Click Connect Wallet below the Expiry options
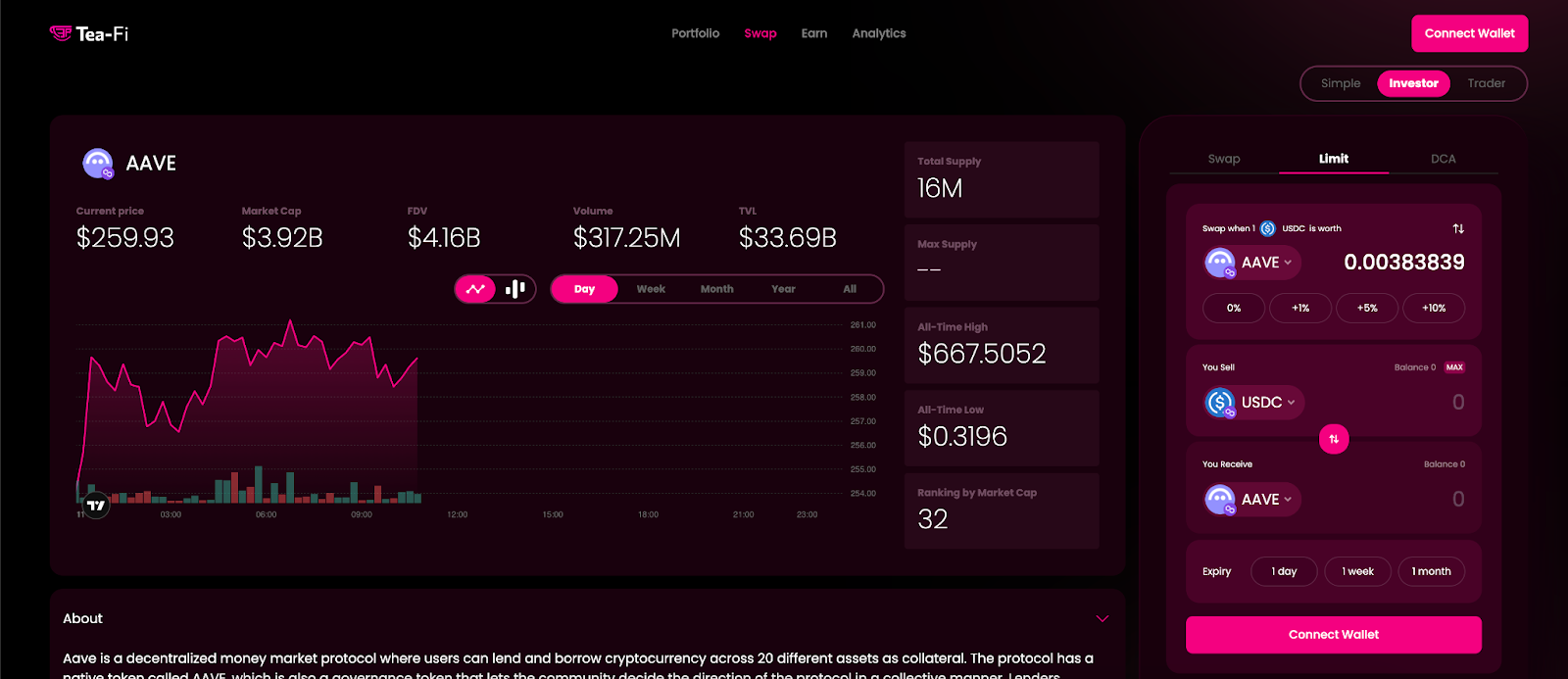The height and width of the screenshot is (679, 1568). tap(1334, 635)
